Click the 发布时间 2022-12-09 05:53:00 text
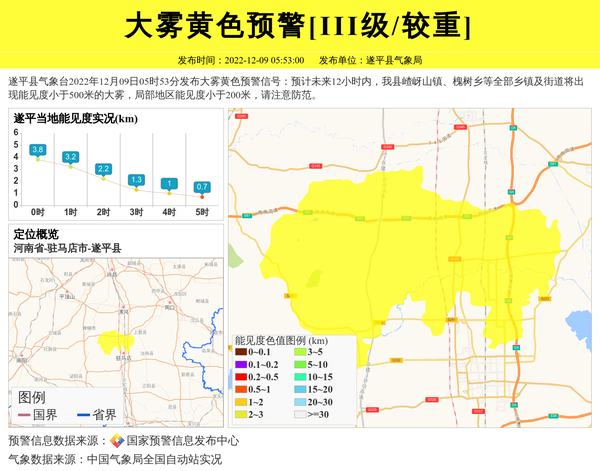The width and height of the screenshot is (600, 471). tap(241, 60)
